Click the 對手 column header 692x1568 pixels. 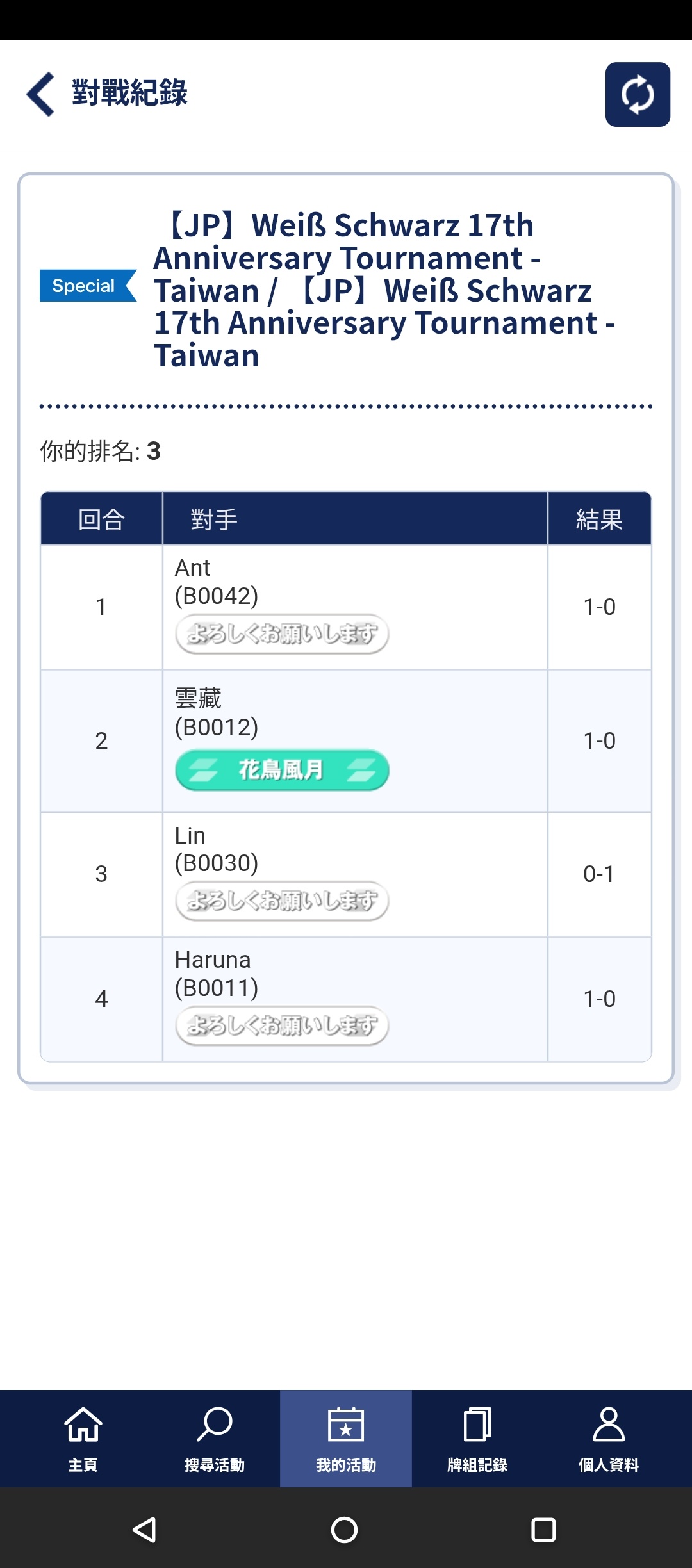click(214, 519)
